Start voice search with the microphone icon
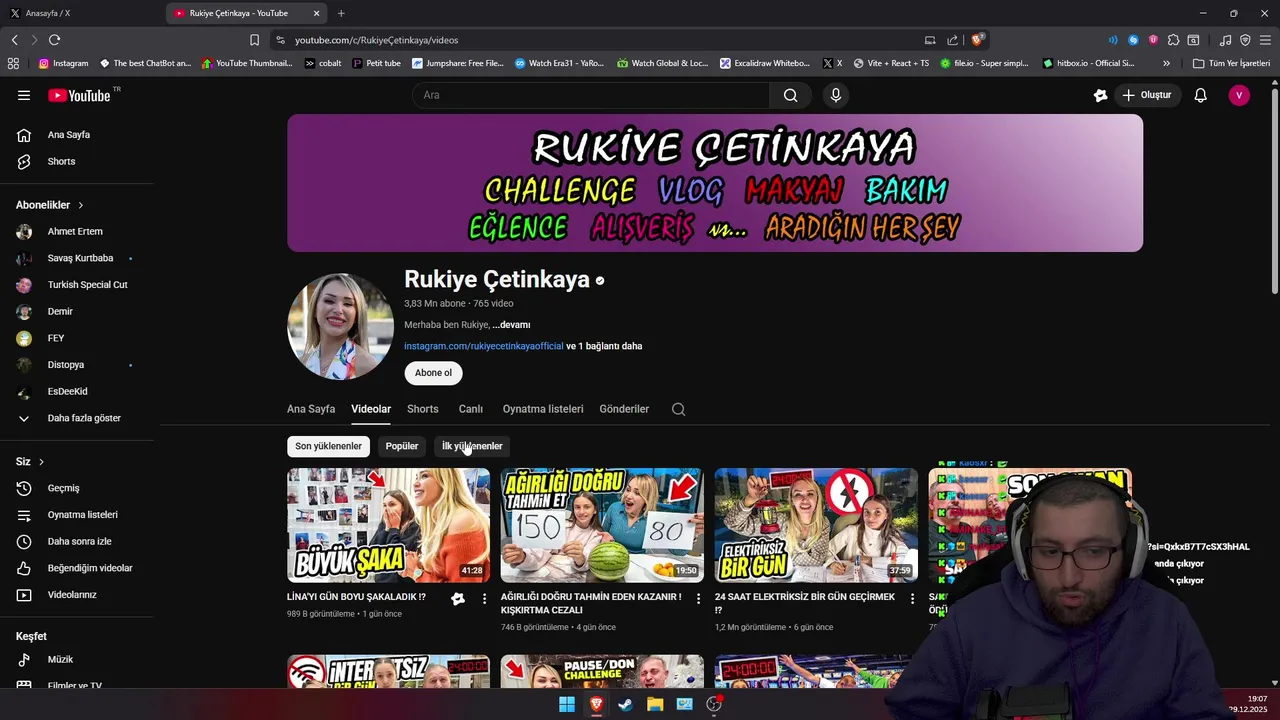This screenshot has height=720, width=1280. pos(836,95)
